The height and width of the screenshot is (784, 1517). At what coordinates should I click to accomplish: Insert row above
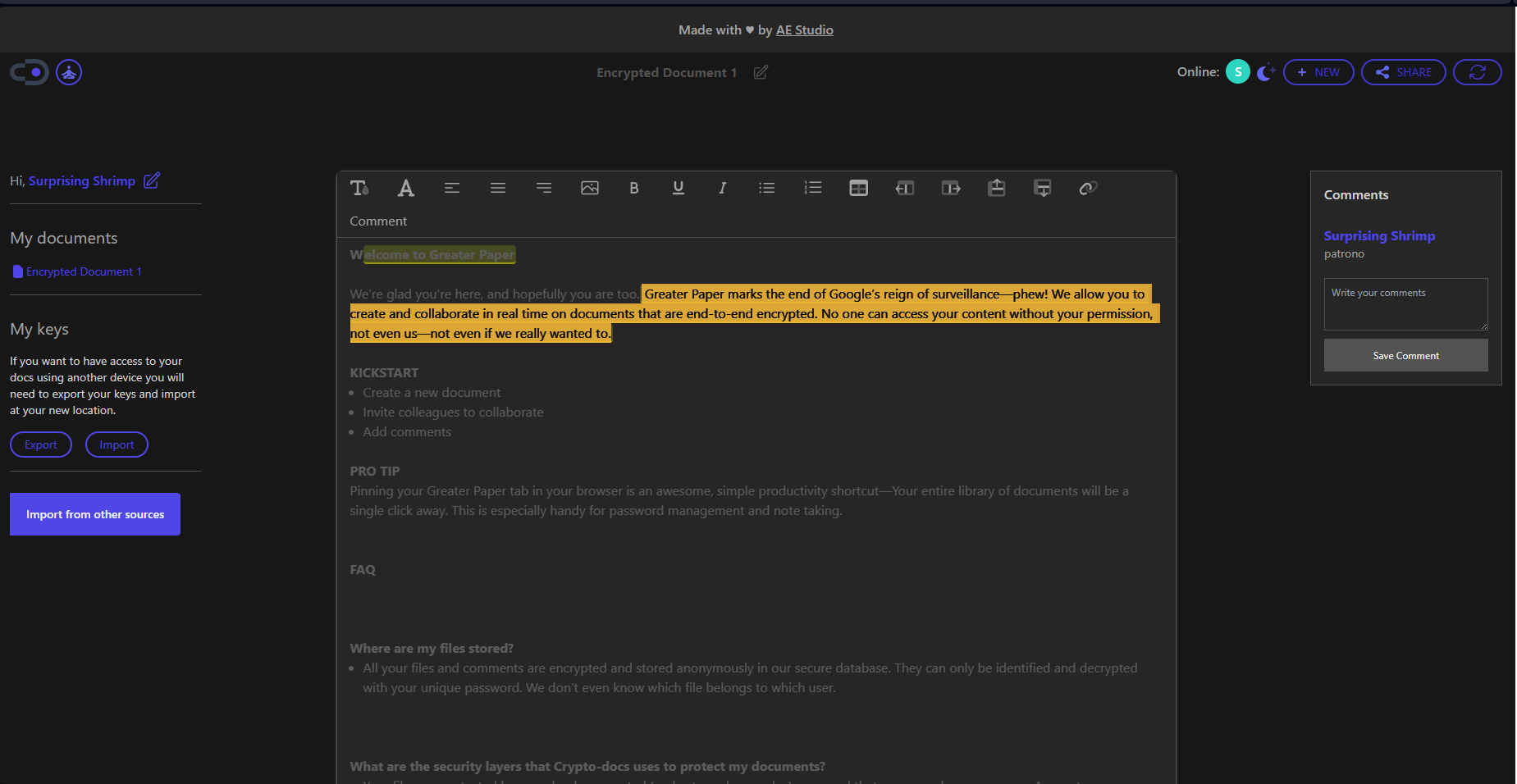point(996,188)
